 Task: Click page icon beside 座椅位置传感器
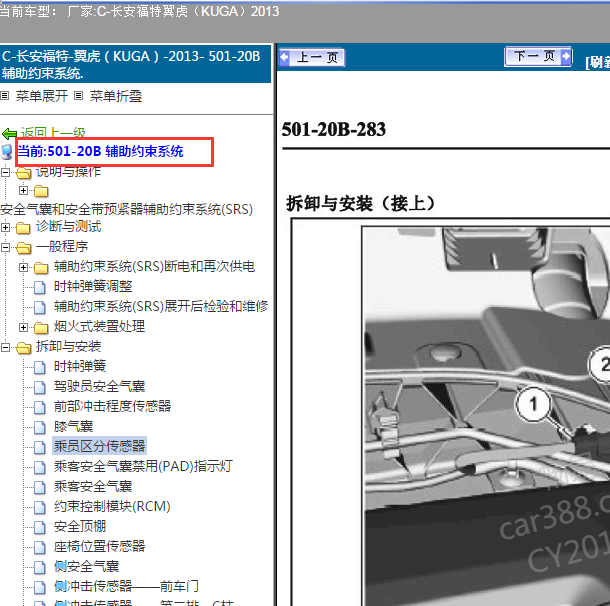(x=40, y=547)
